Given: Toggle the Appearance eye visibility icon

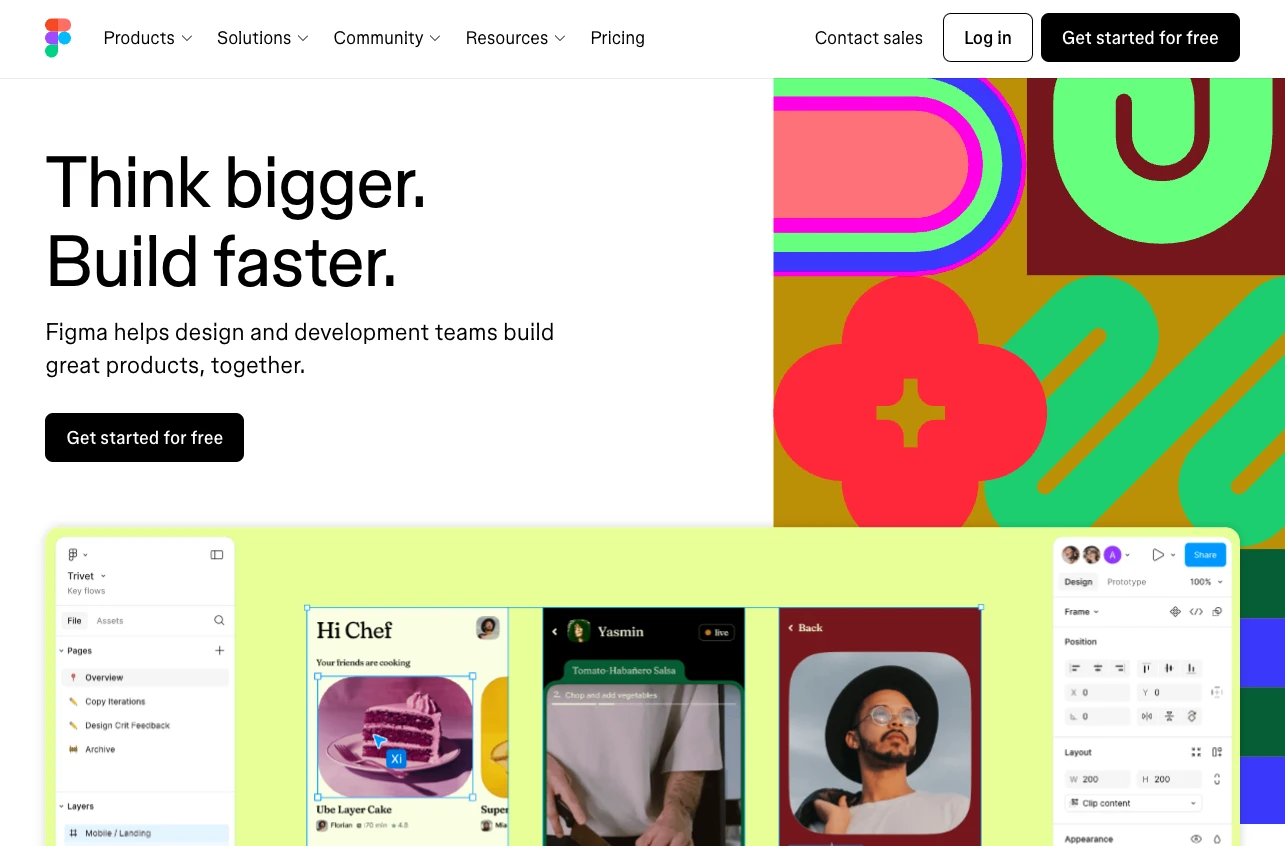Looking at the screenshot, I should coord(1196,839).
